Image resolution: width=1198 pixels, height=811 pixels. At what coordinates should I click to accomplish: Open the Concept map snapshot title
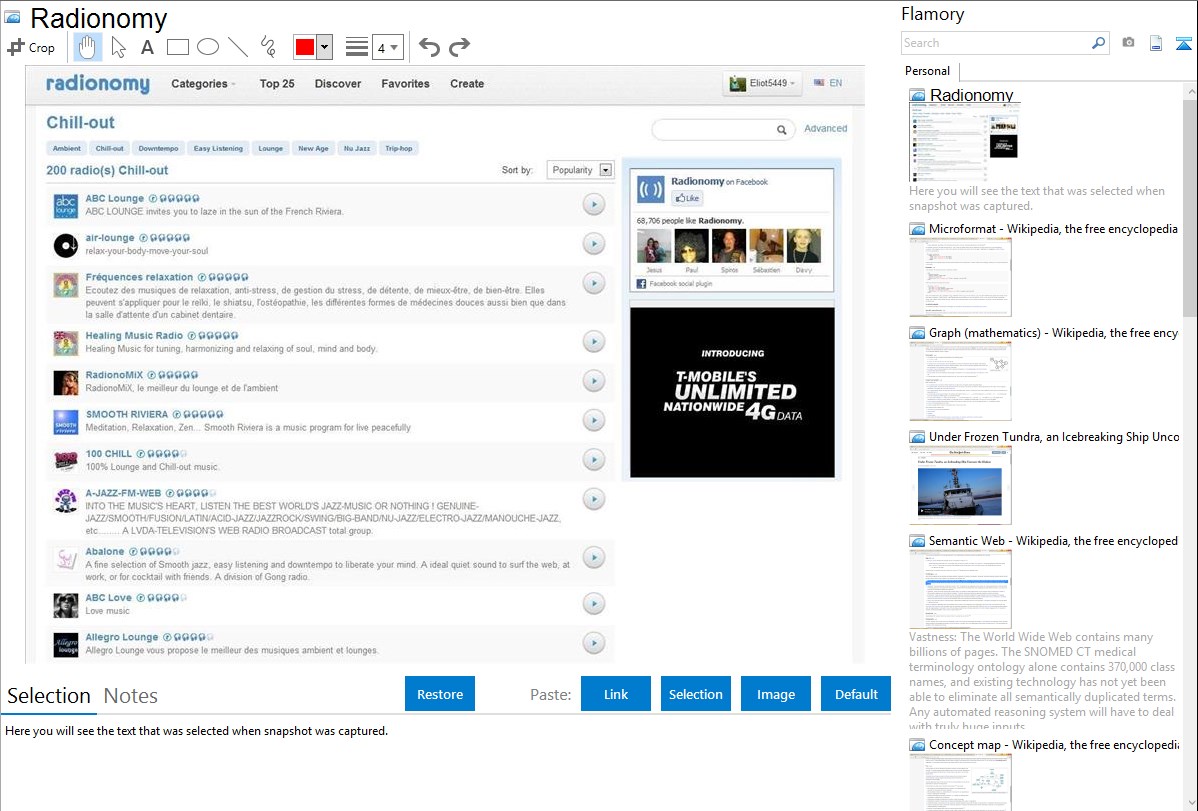[1053, 744]
